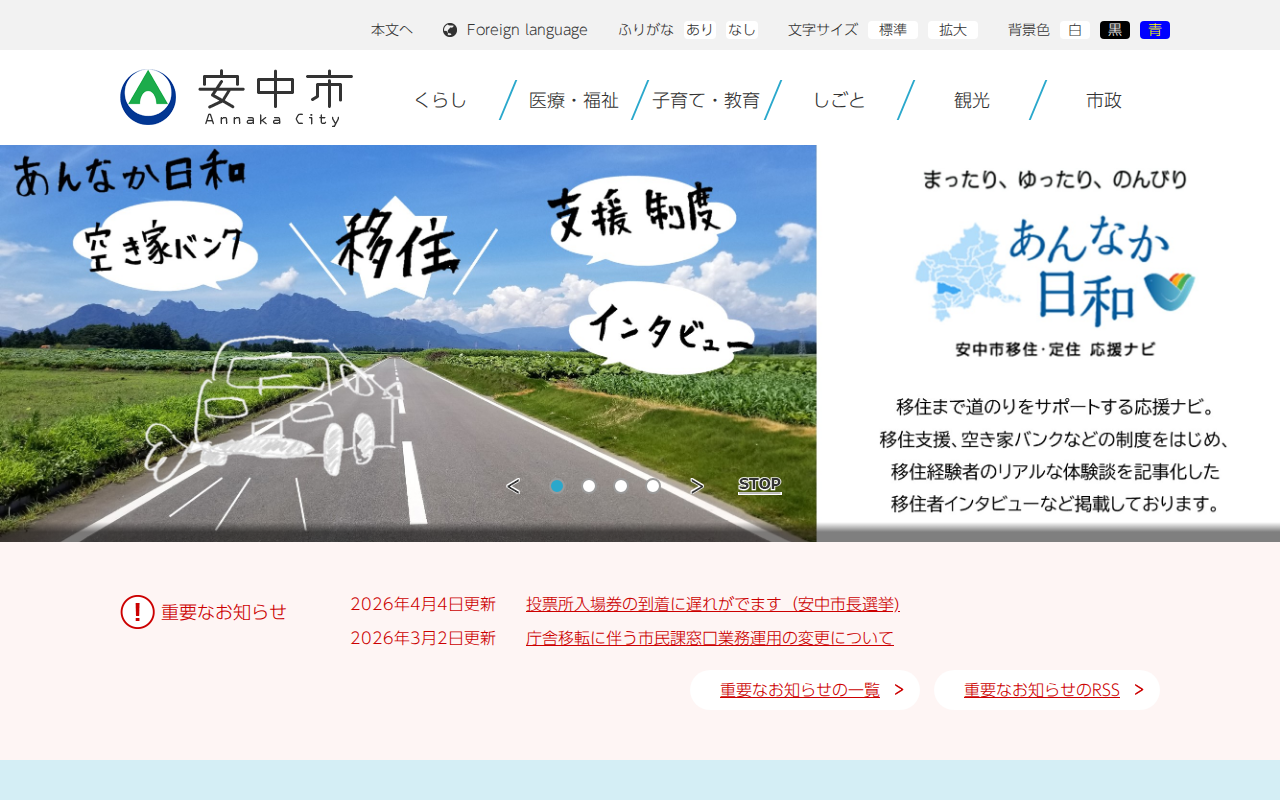Open the 観光 navigation menu

point(971,99)
